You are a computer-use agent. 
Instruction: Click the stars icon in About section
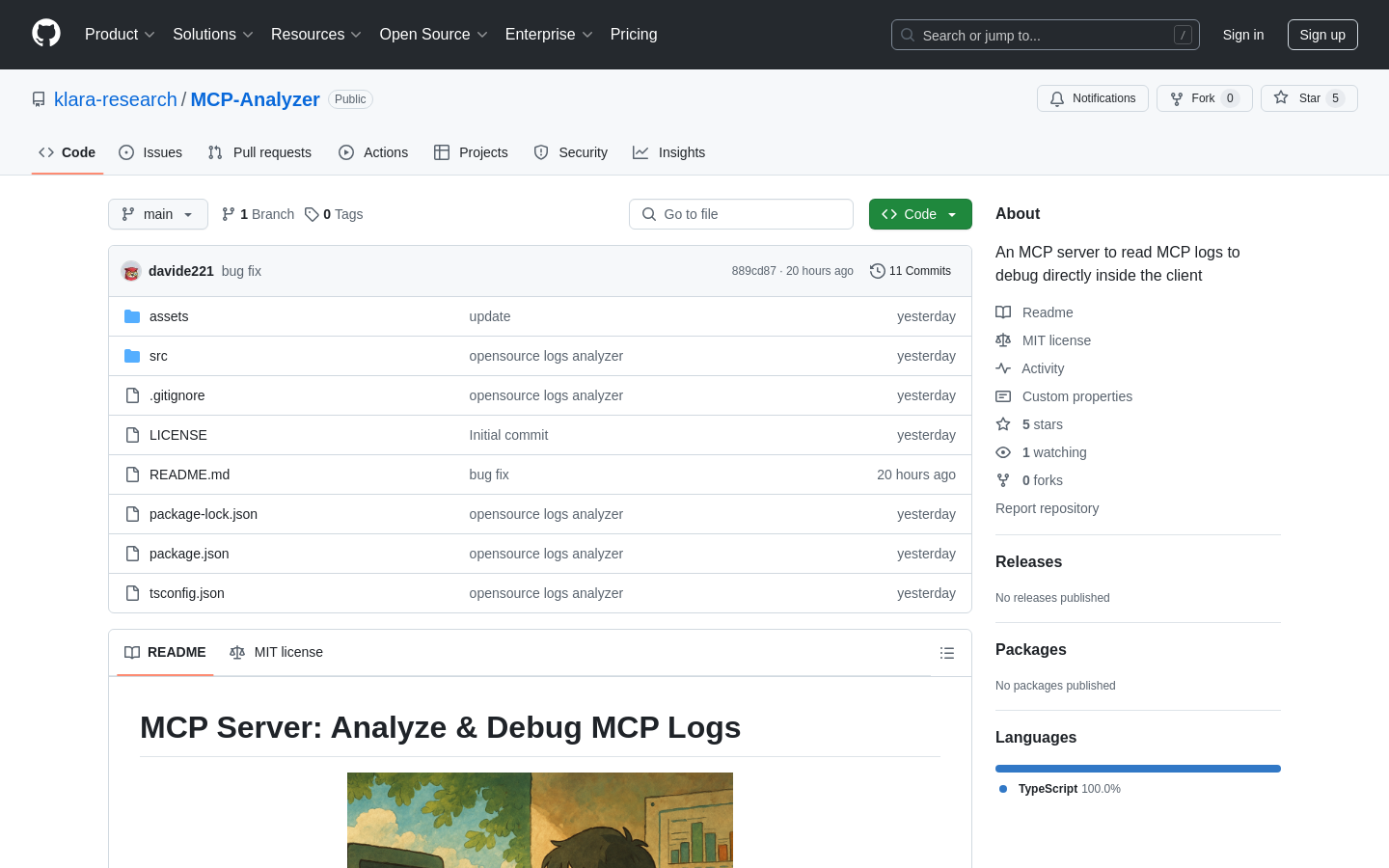pyautogui.click(x=1003, y=424)
